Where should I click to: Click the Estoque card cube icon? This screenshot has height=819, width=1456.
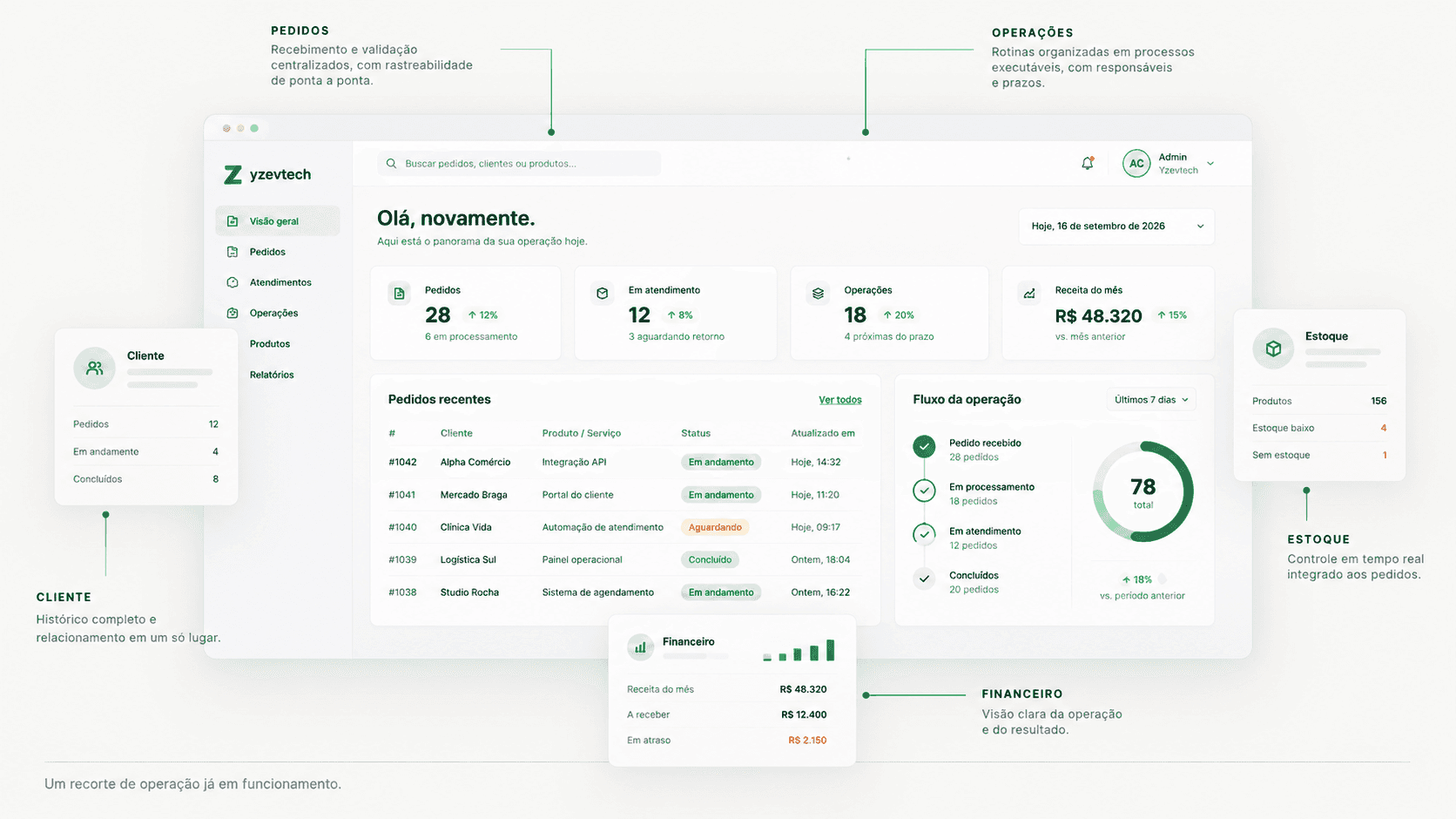1273,349
